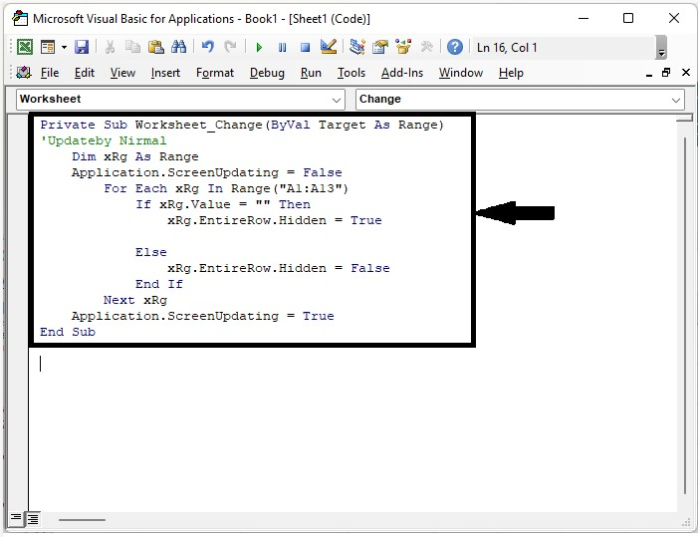Screen dimensions: 700x537
Task: Click the Find binoculars icon
Action: click(179, 47)
